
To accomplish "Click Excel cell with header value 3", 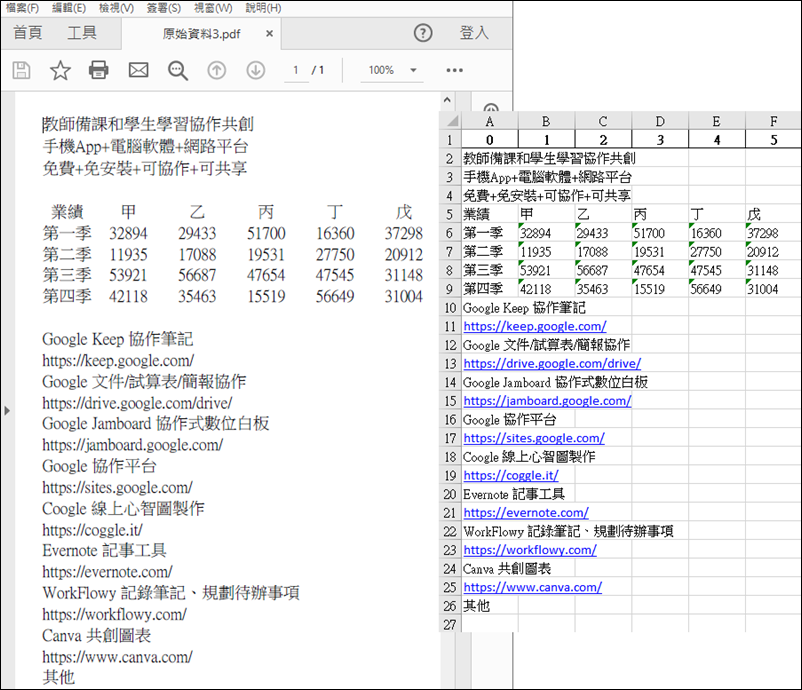I will pyautogui.click(x=660, y=140).
